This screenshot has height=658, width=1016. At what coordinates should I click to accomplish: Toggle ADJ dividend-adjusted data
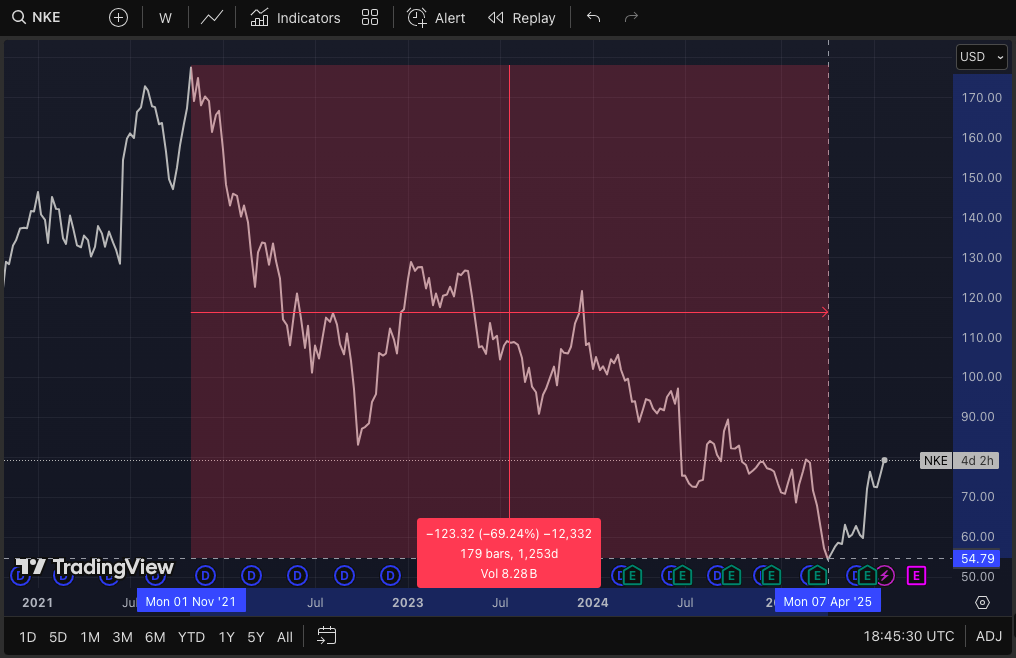click(989, 637)
